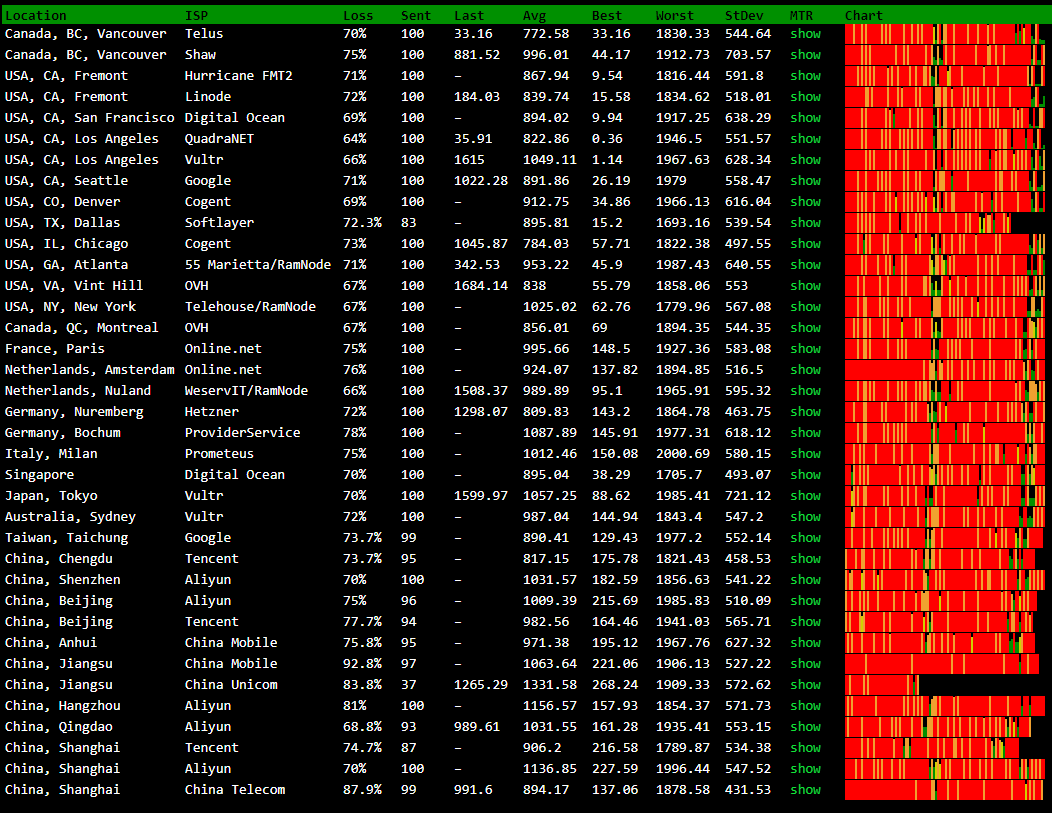Open 'show' for Atlanta RamNode row
Viewport: 1052px width, 813px height.
(805, 264)
